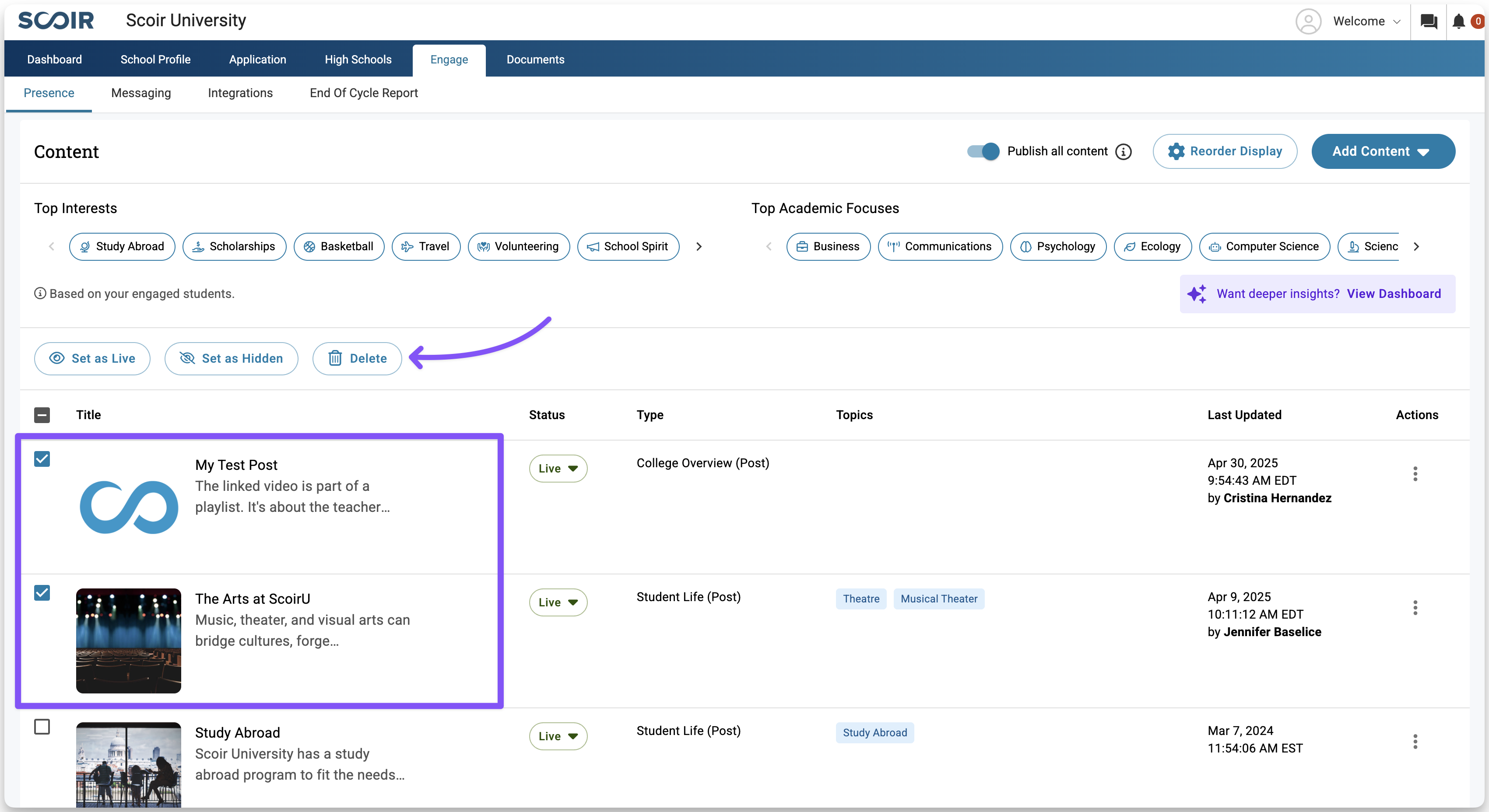This screenshot has height=812, width=1489.
Task: Open Live status dropdown for My Test Post
Action: tap(558, 469)
